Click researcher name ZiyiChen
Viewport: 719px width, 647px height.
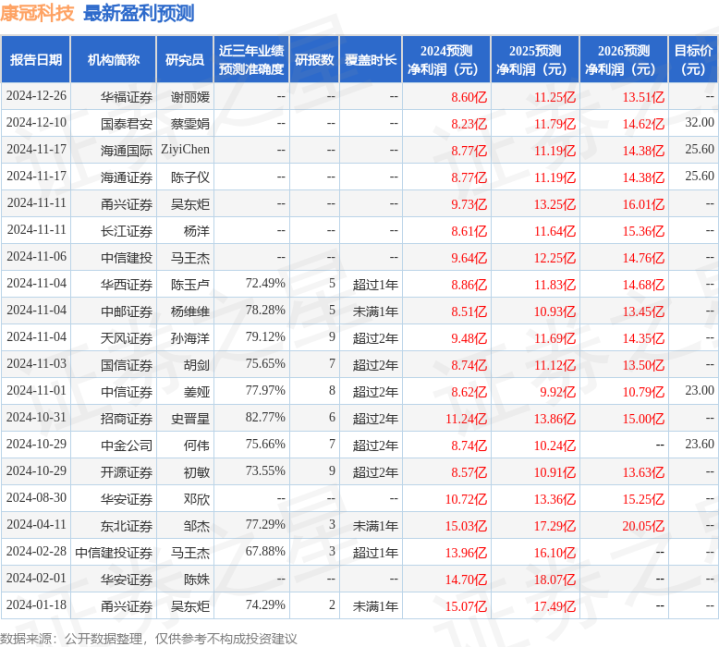(x=185, y=149)
